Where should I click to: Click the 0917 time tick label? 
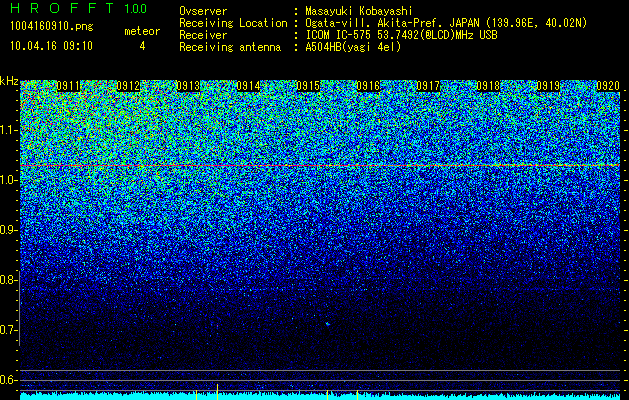[x=428, y=86]
